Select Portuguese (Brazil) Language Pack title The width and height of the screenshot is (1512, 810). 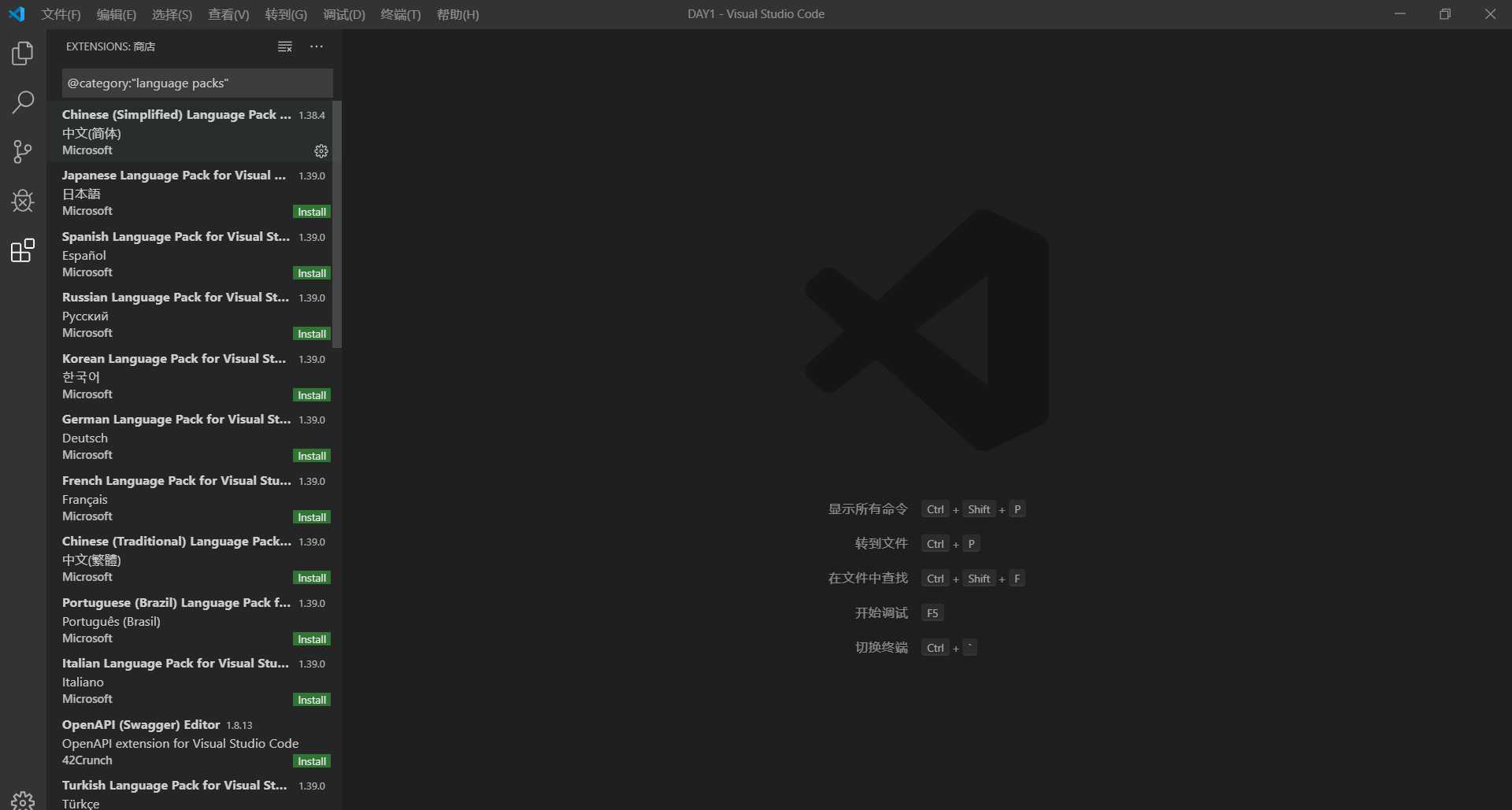[x=176, y=602]
